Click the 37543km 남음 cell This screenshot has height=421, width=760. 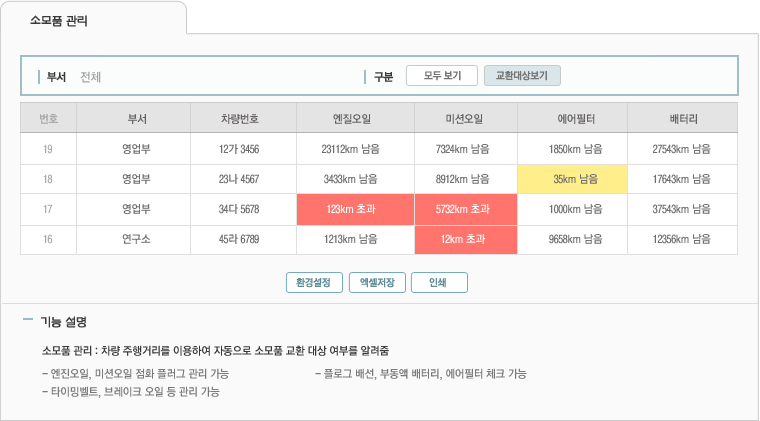tap(682, 209)
